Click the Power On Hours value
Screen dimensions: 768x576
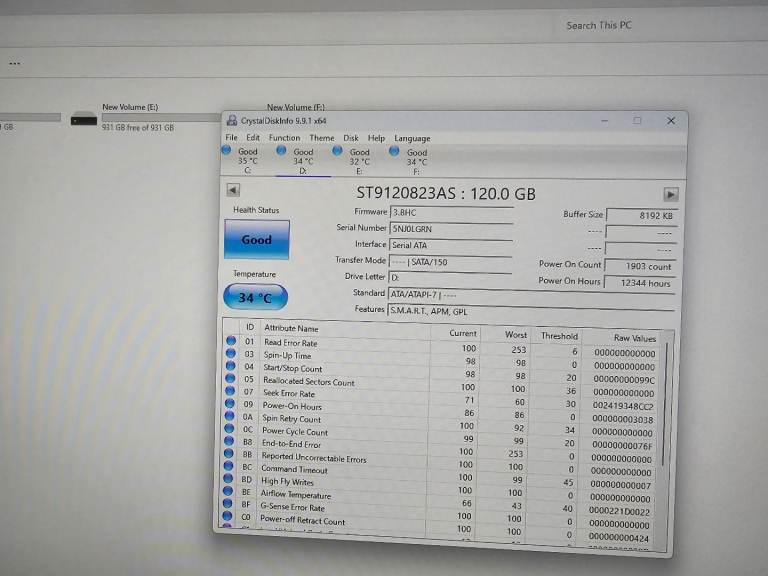[x=639, y=283]
